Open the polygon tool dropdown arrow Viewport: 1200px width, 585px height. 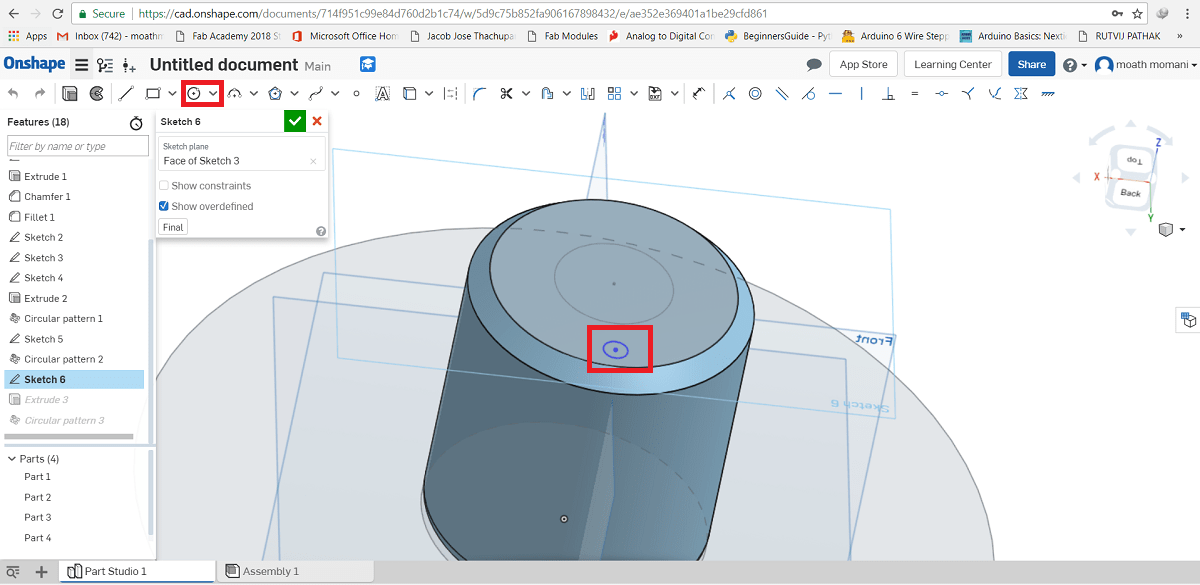tap(294, 94)
